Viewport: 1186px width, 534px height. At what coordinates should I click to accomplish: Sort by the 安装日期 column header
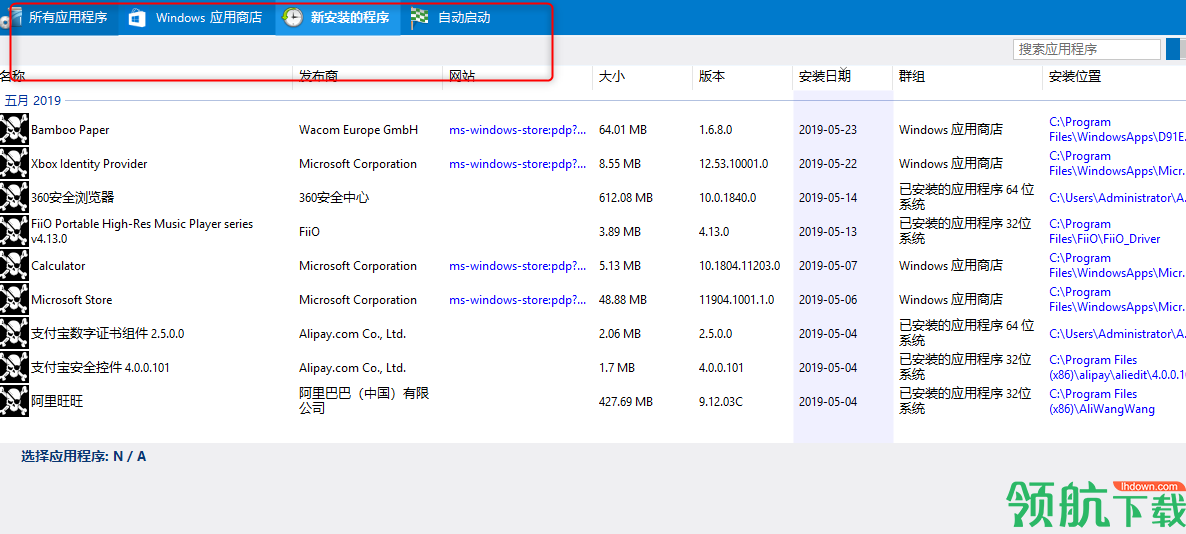(x=824, y=76)
